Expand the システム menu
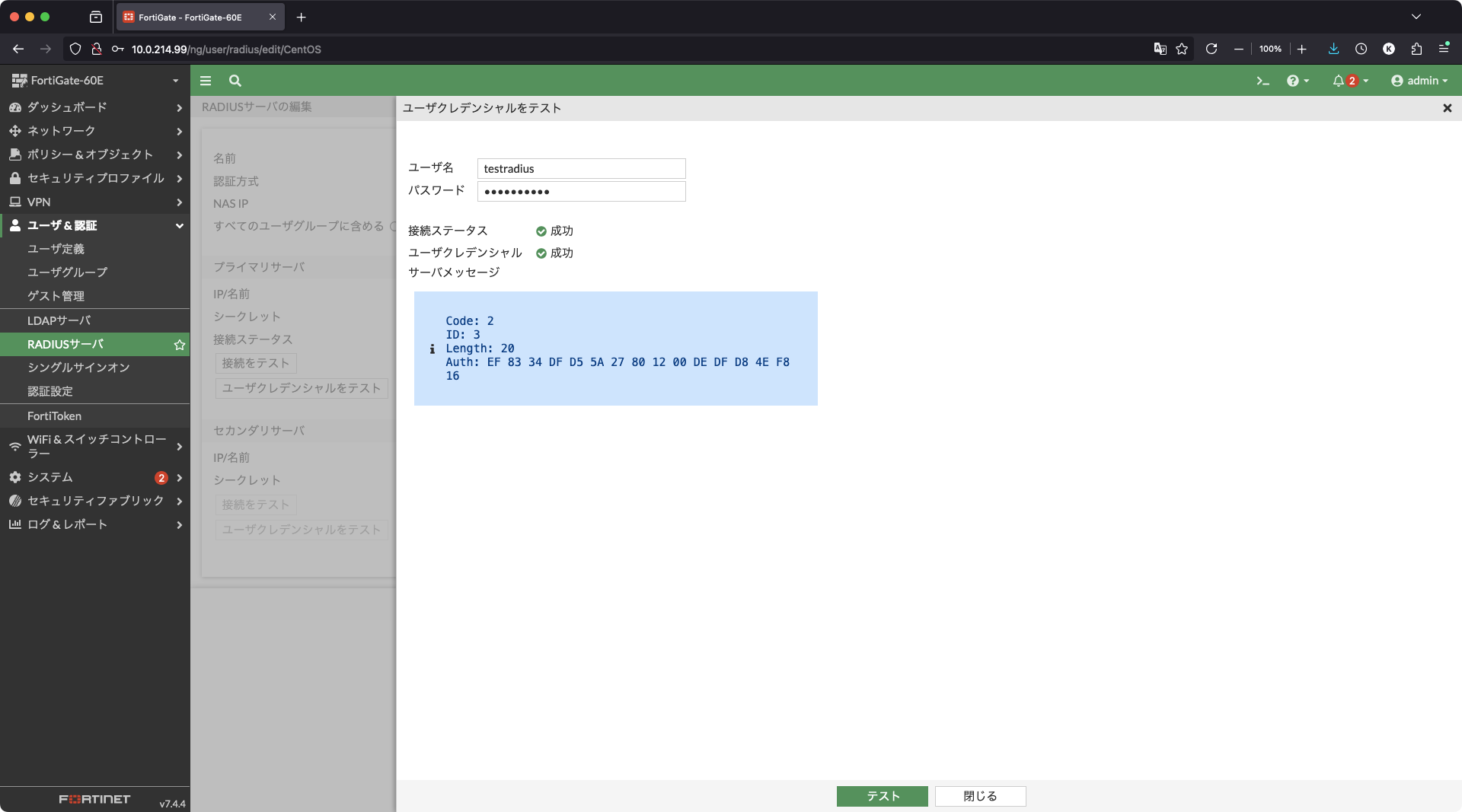This screenshot has width=1462, height=812. pyautogui.click(x=95, y=477)
